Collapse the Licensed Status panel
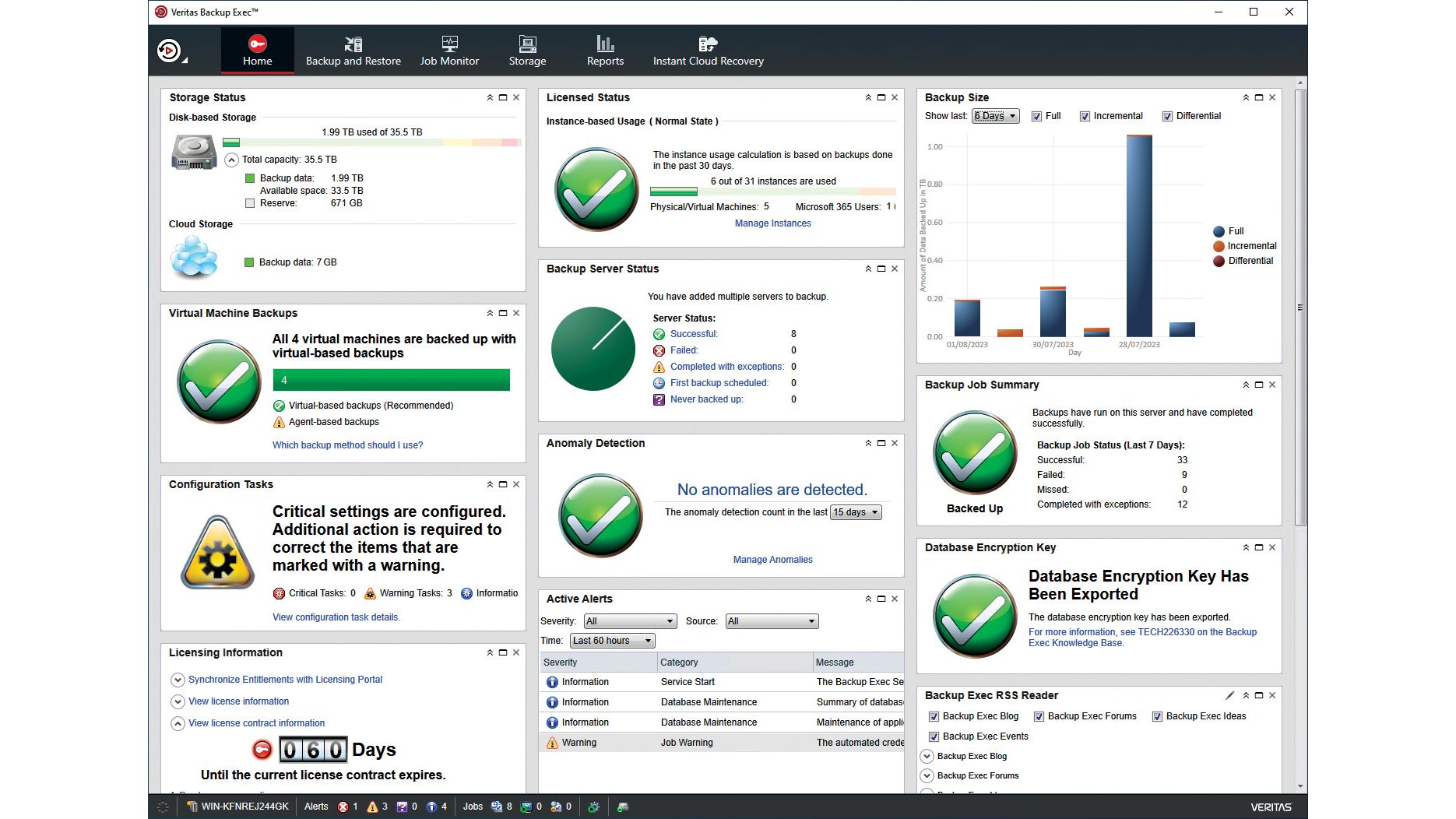This screenshot has height=819, width=1456. pyautogui.click(x=868, y=97)
